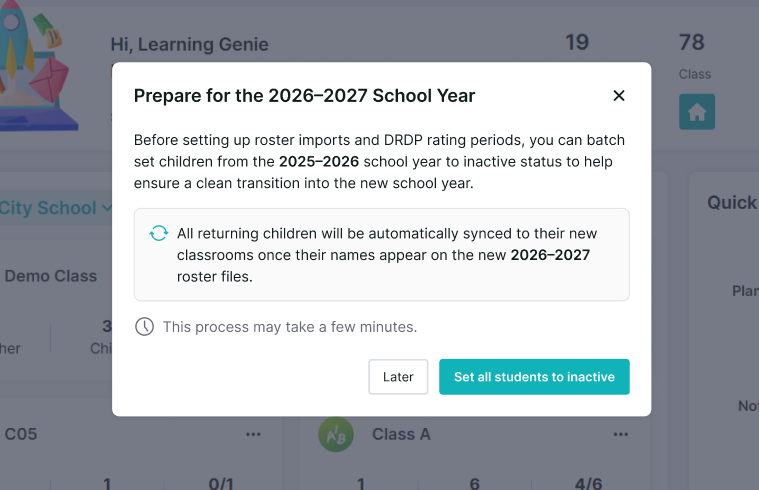Screen dimensions: 759x490
Task: Click the Hi, Learning Genie greeting
Action: tap(189, 45)
